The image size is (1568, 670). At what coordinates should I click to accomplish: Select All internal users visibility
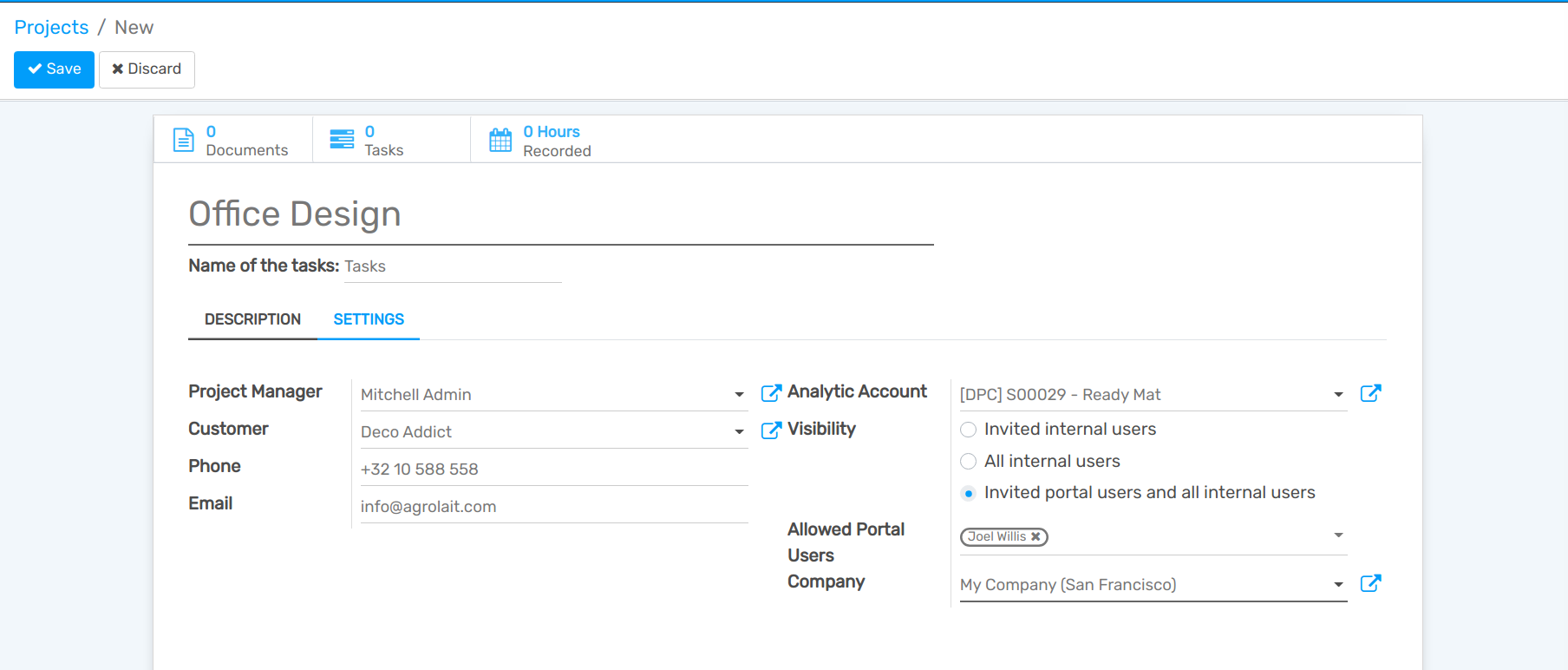(x=969, y=462)
